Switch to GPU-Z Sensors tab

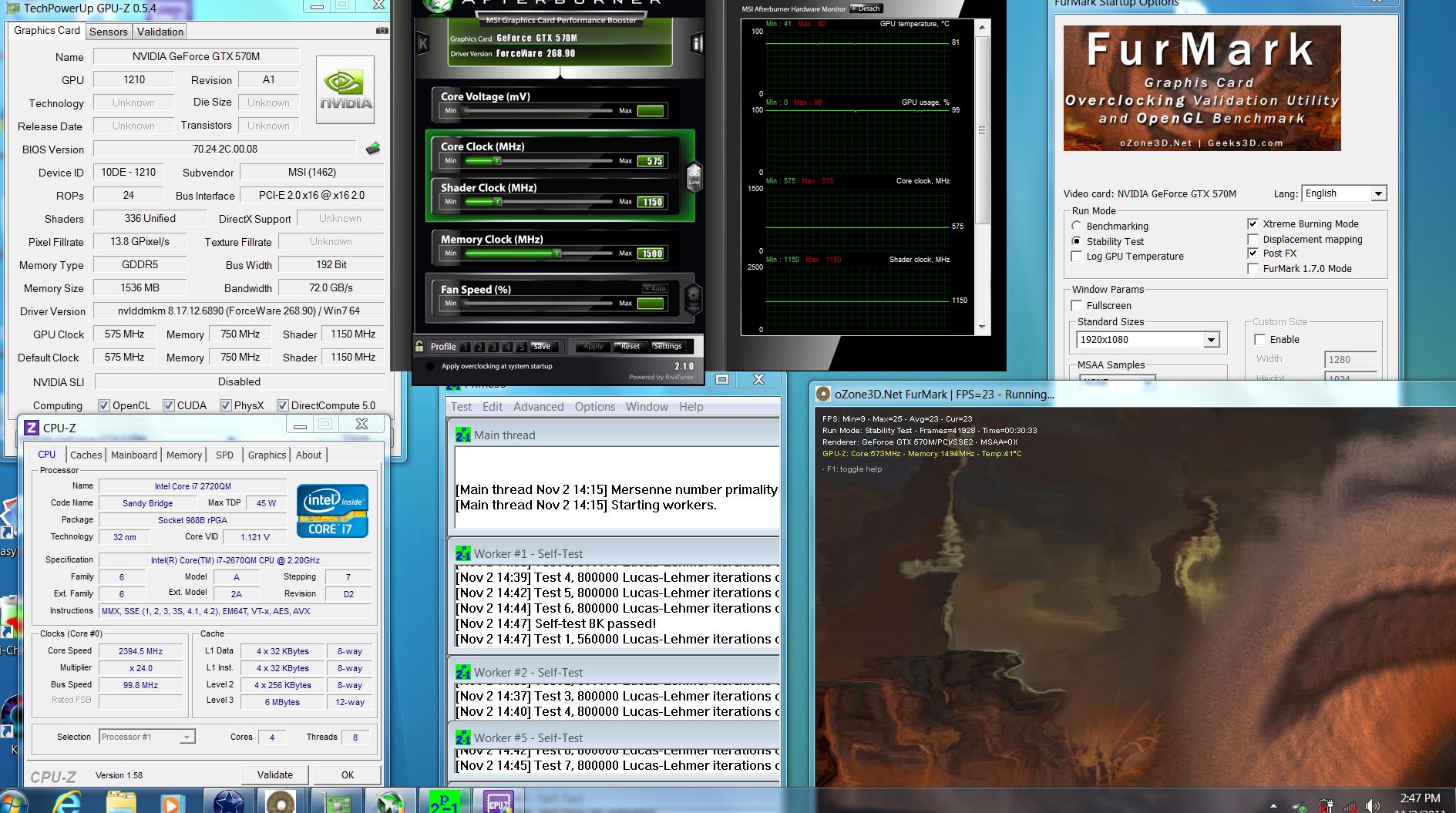click(x=108, y=32)
